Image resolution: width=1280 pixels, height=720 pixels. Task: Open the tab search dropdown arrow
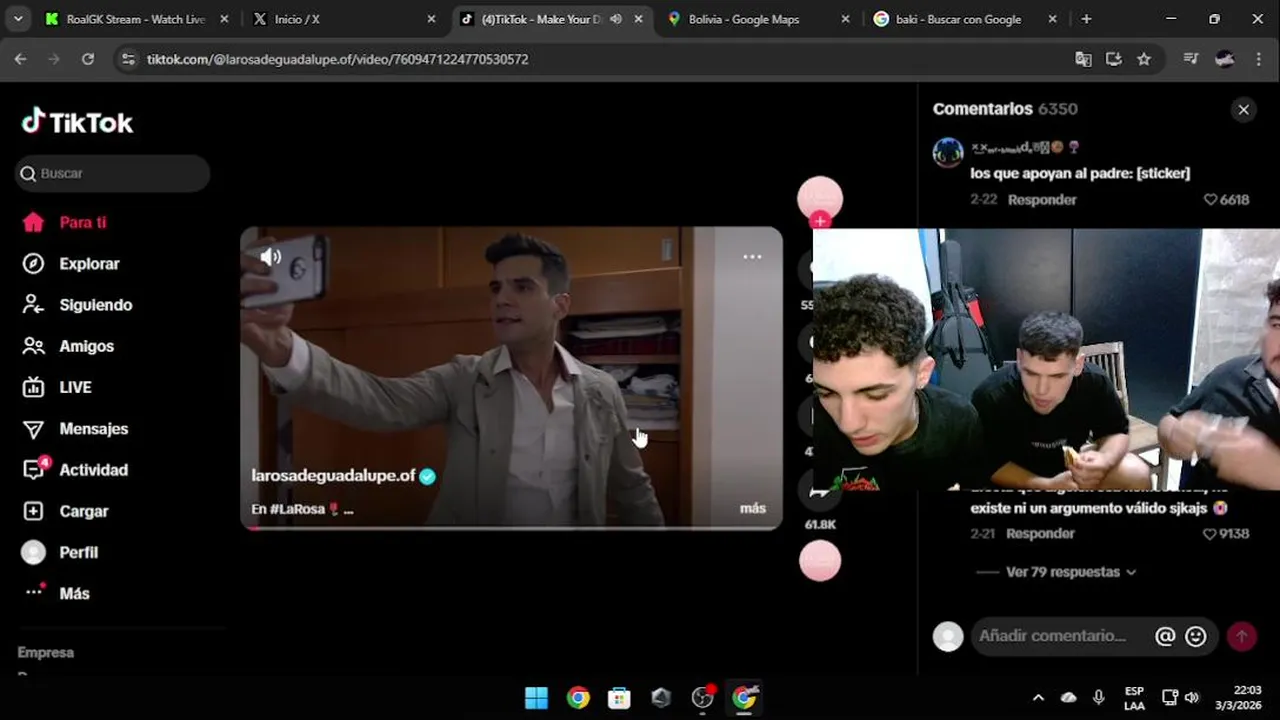pyautogui.click(x=18, y=19)
